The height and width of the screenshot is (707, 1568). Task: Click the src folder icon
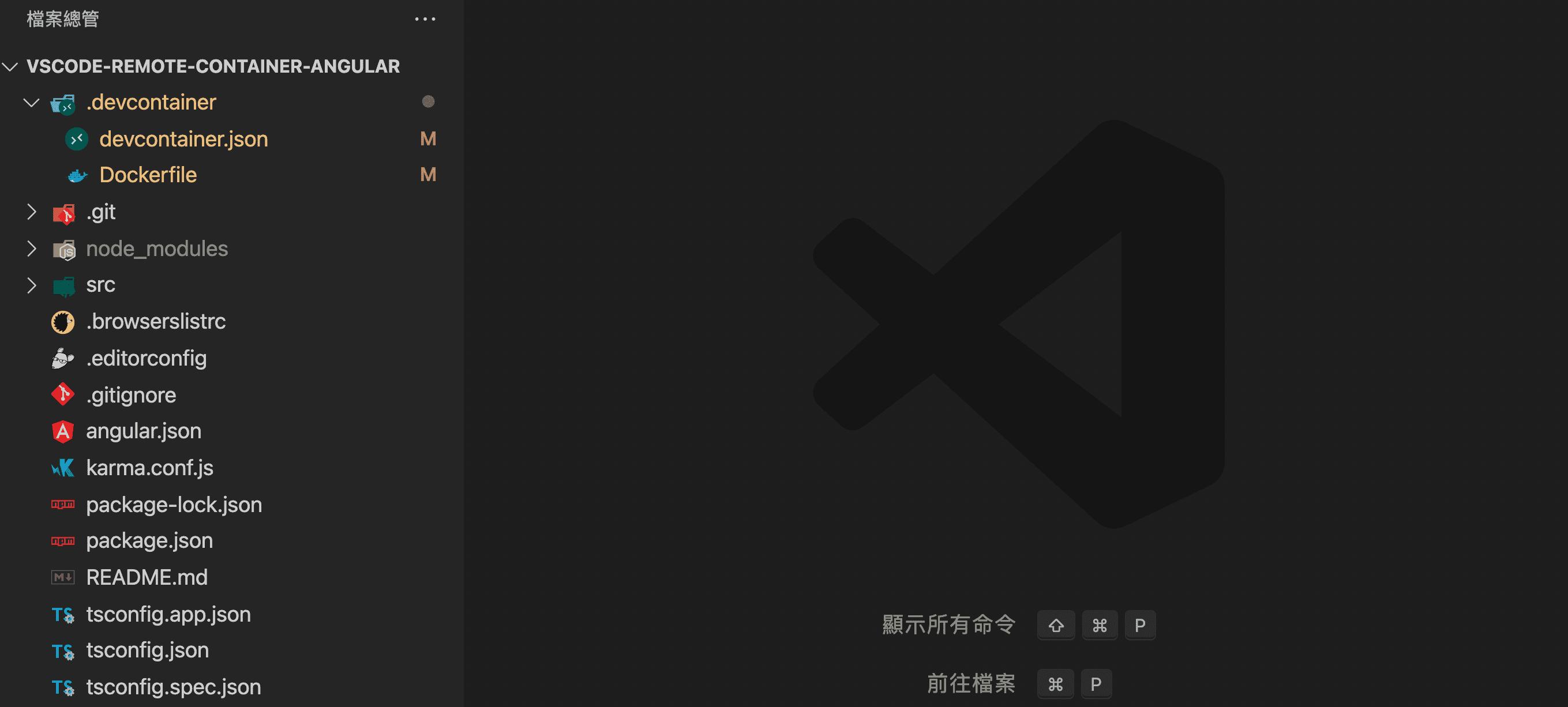coord(63,286)
